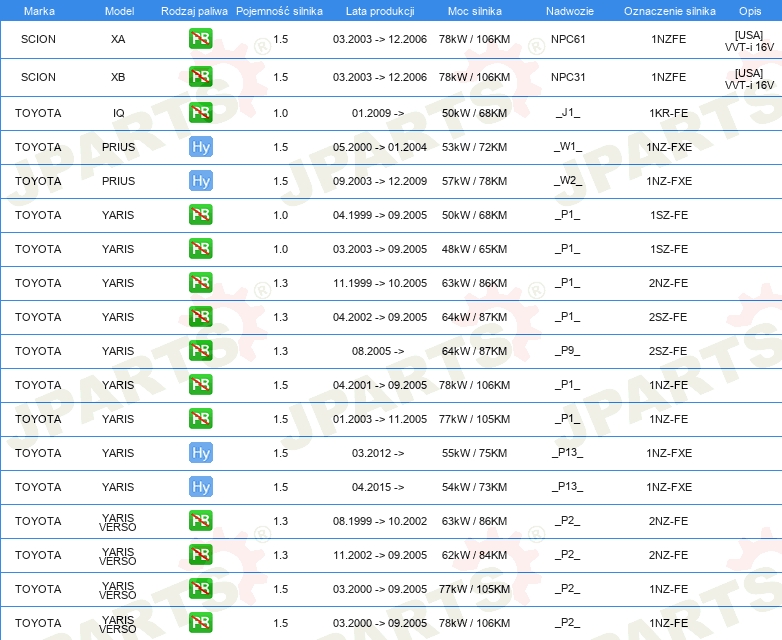Image resolution: width=782 pixels, height=640 pixels.
Task: Click the 11.1999 -> 10.2005 date cell
Action: click(380, 283)
